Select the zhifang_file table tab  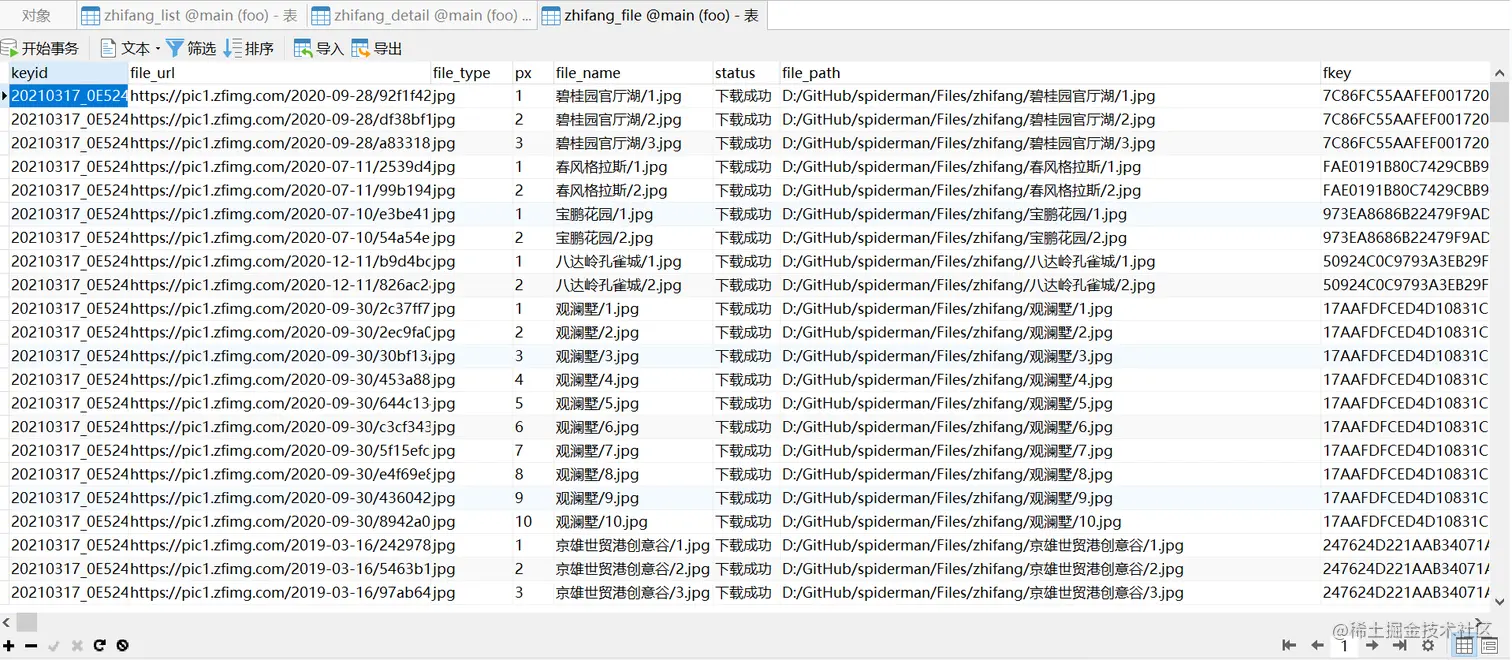point(652,15)
